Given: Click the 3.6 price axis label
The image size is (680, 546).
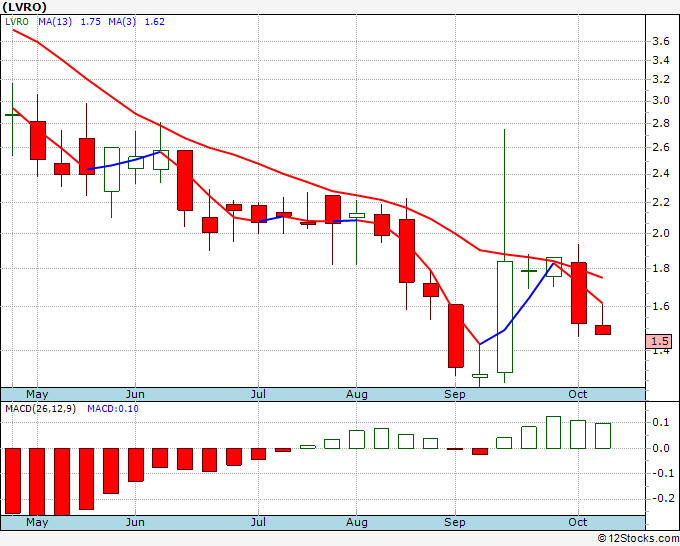Looking at the screenshot, I should (x=661, y=42).
